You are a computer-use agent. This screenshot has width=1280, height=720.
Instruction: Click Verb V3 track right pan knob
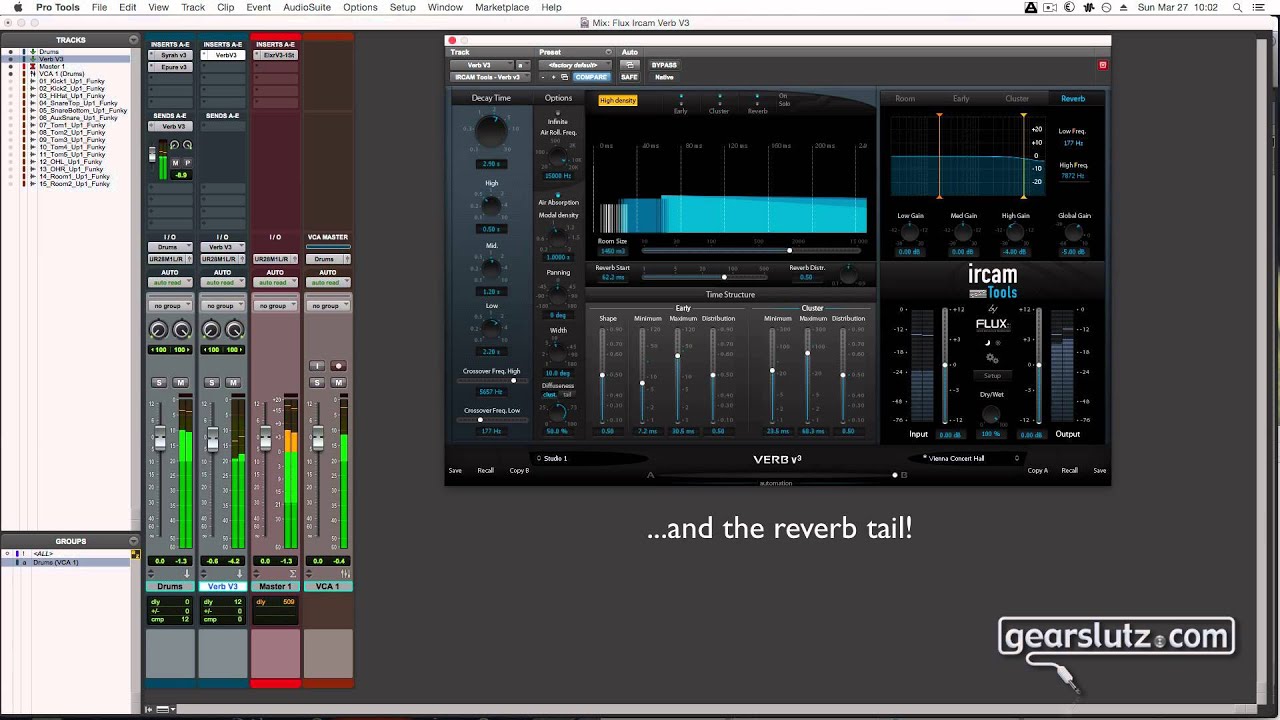point(235,330)
